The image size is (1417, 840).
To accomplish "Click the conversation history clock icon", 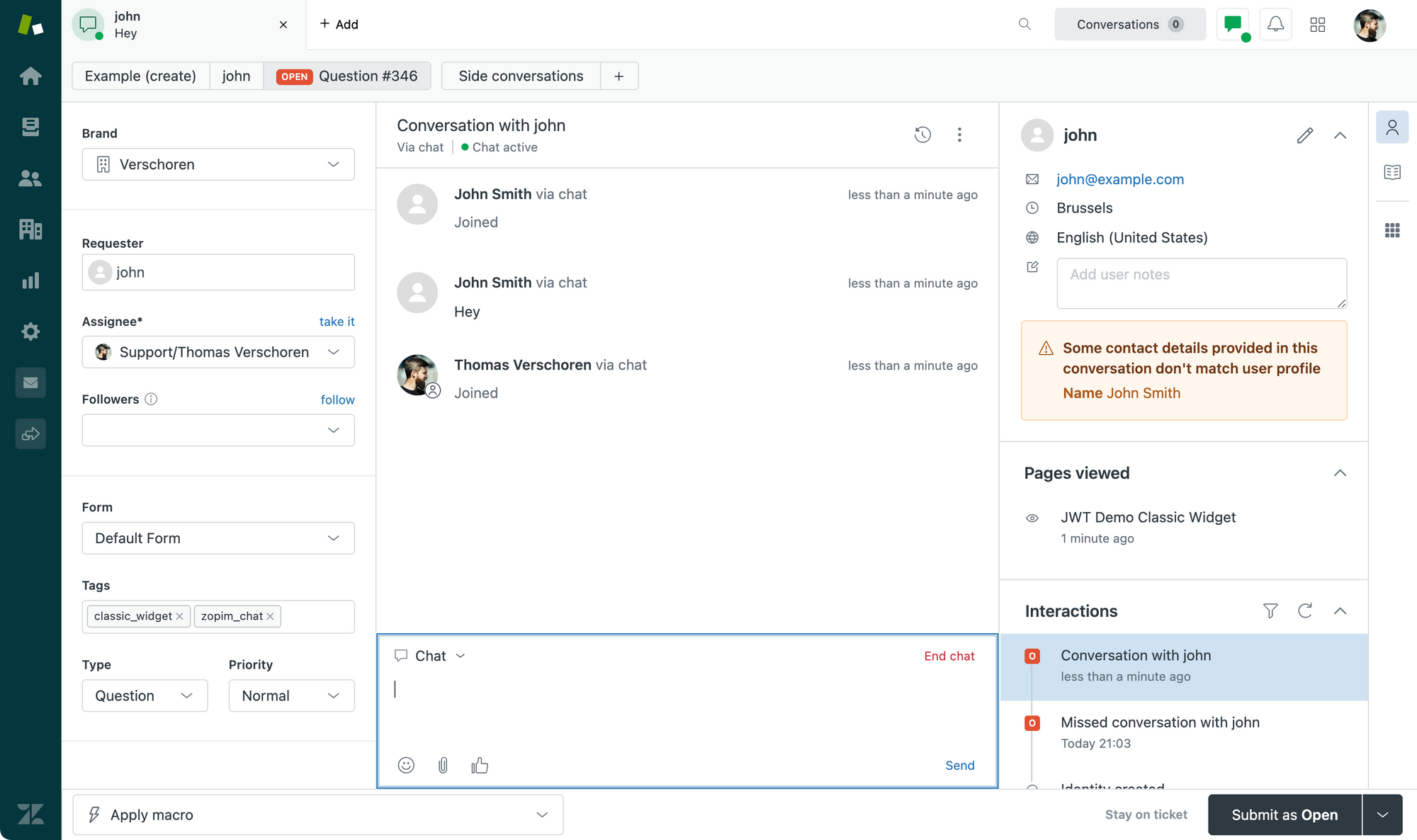I will click(x=922, y=135).
